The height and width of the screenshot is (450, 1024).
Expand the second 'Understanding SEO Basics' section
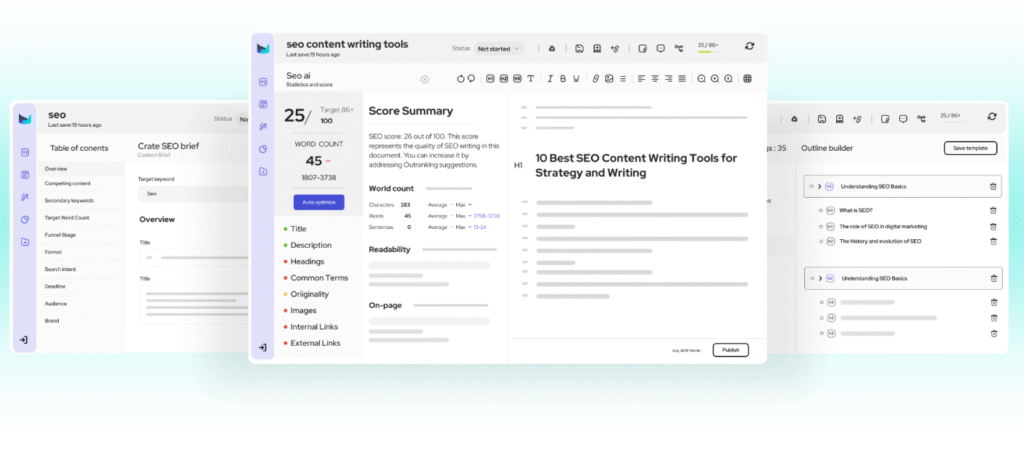819,278
